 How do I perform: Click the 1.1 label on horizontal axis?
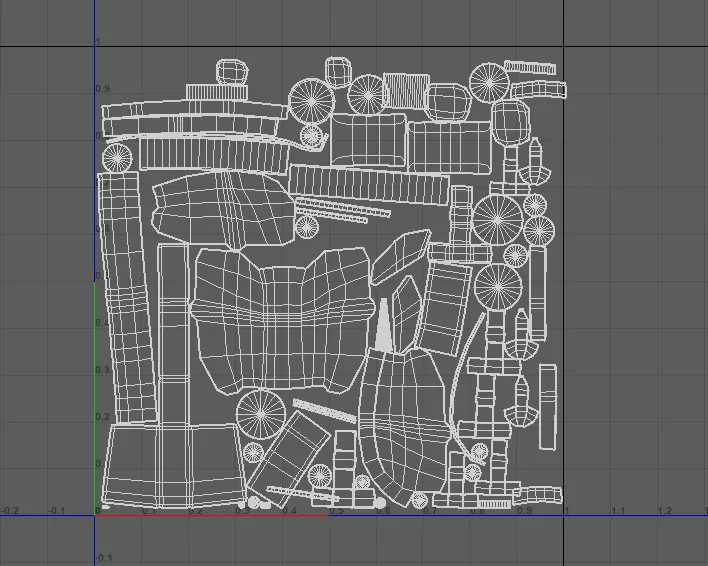tap(618, 510)
